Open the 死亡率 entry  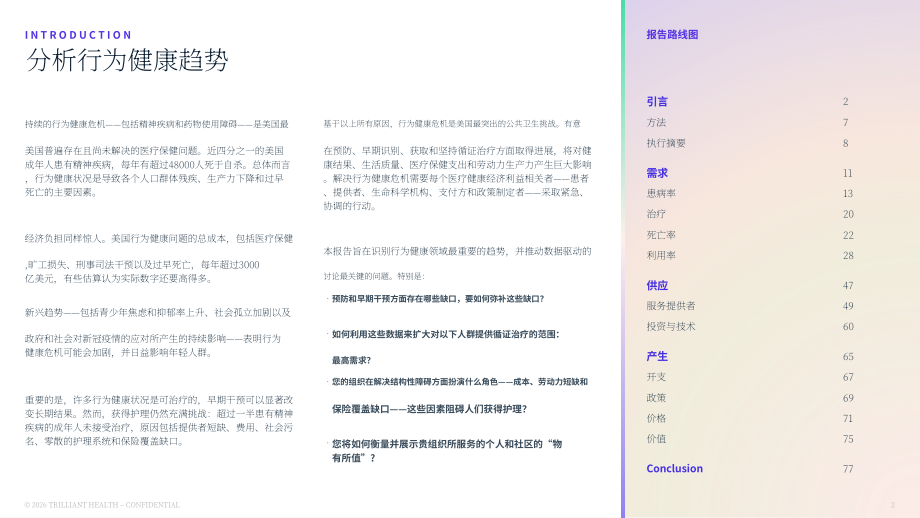coord(661,235)
